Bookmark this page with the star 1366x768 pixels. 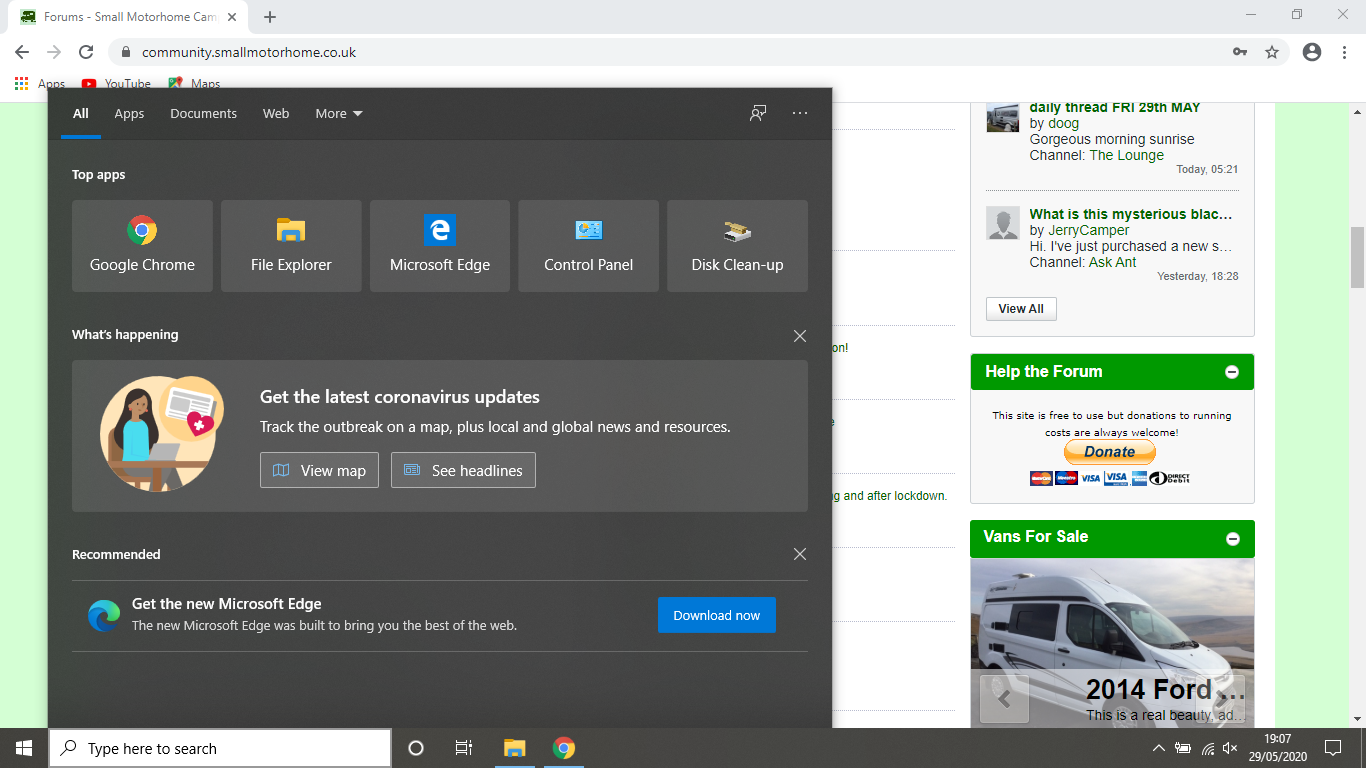pos(1272,52)
